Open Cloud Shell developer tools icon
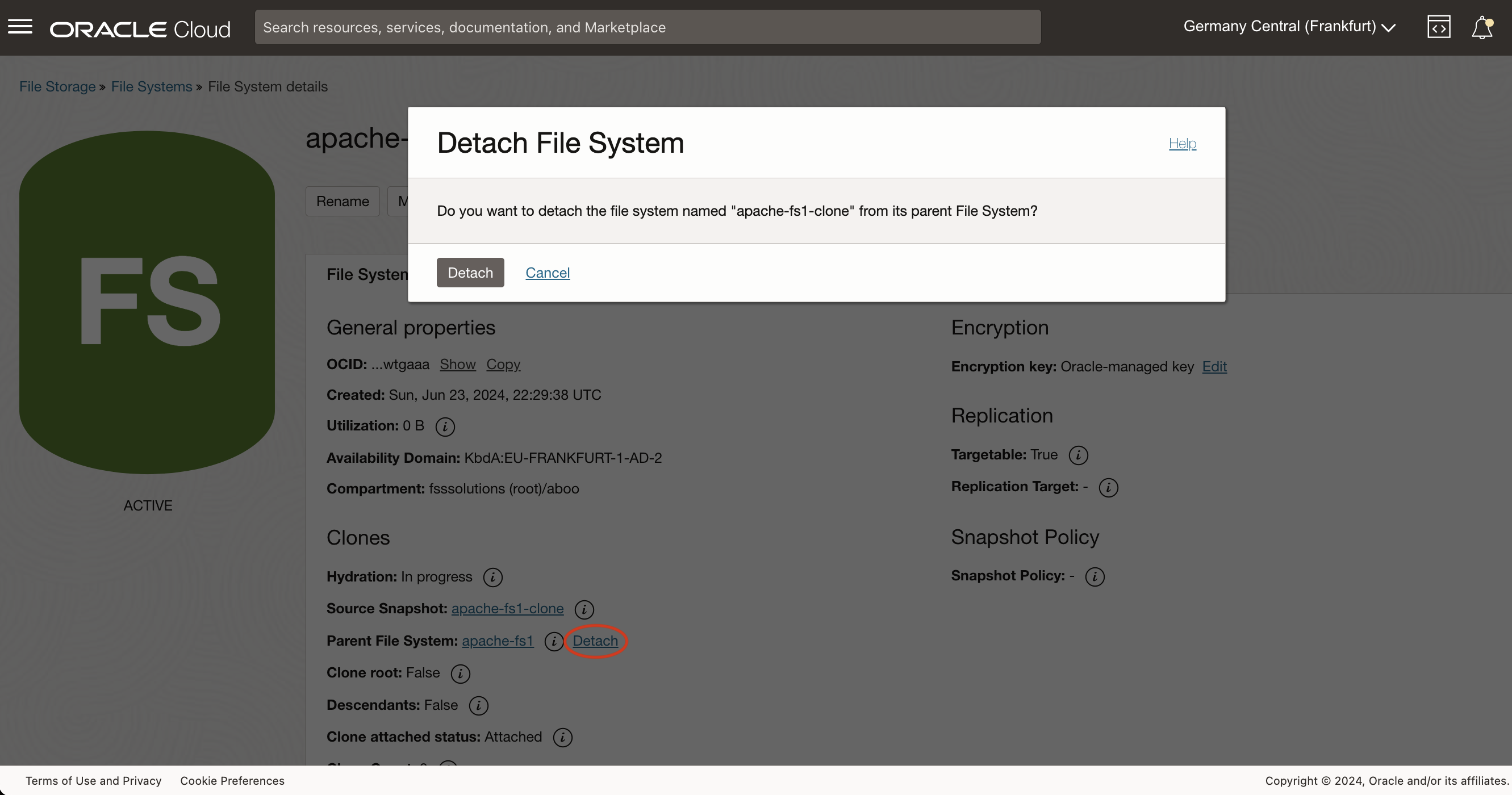The width and height of the screenshot is (1512, 795). [x=1439, y=27]
